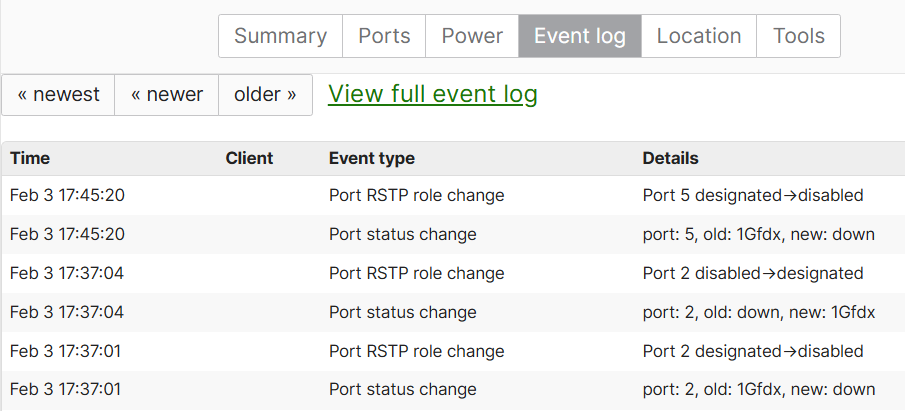Select last row port 2 new: down
Screen dimensions: 905x411
click(453, 390)
